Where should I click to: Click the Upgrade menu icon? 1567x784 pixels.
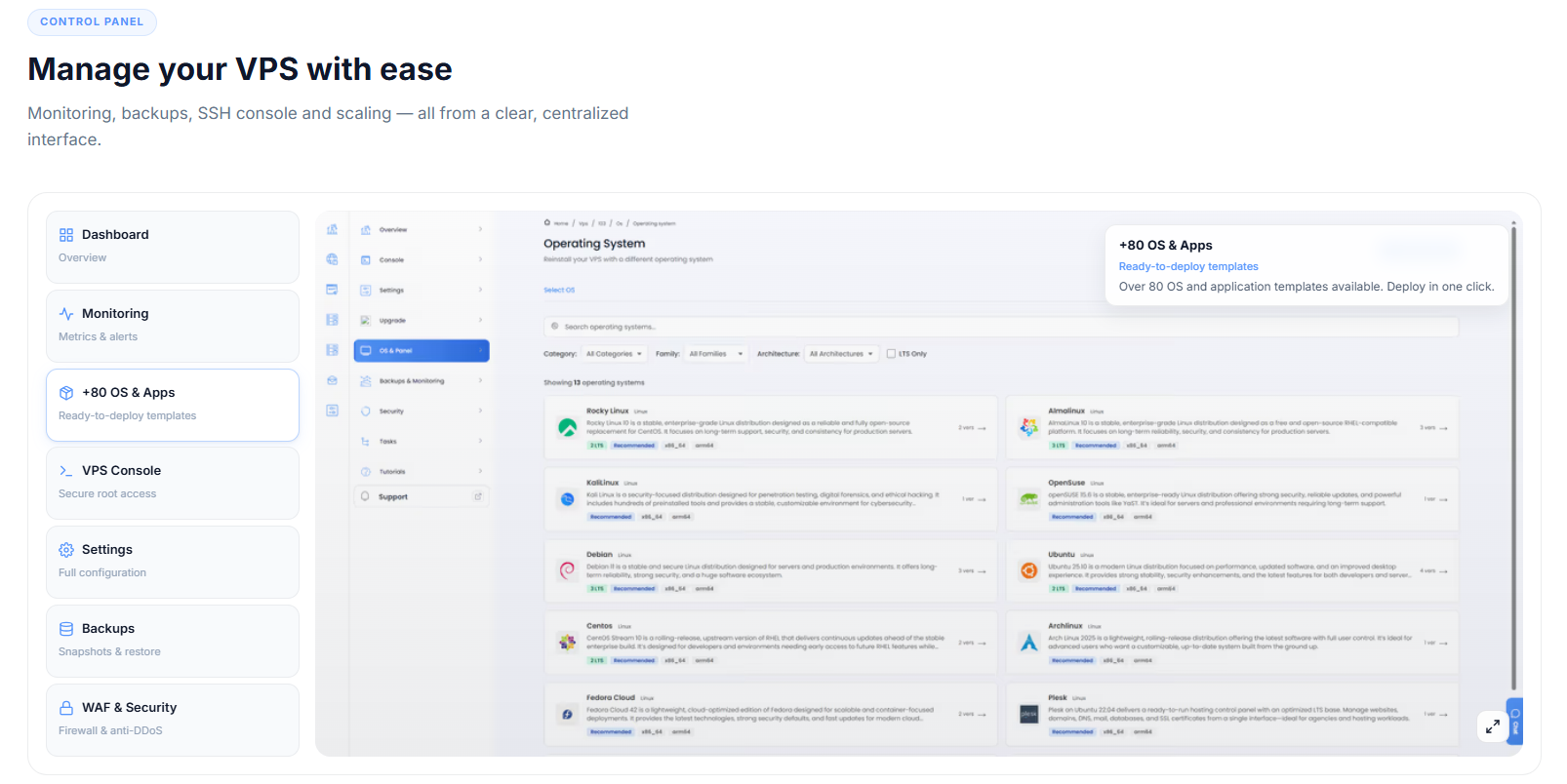pos(366,321)
